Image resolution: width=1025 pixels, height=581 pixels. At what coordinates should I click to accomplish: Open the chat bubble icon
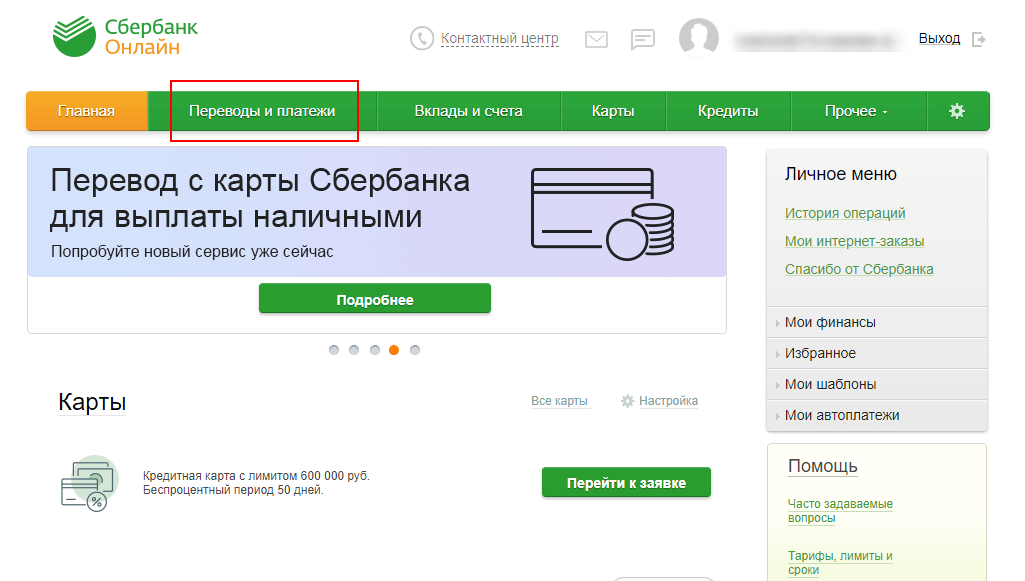pos(643,39)
